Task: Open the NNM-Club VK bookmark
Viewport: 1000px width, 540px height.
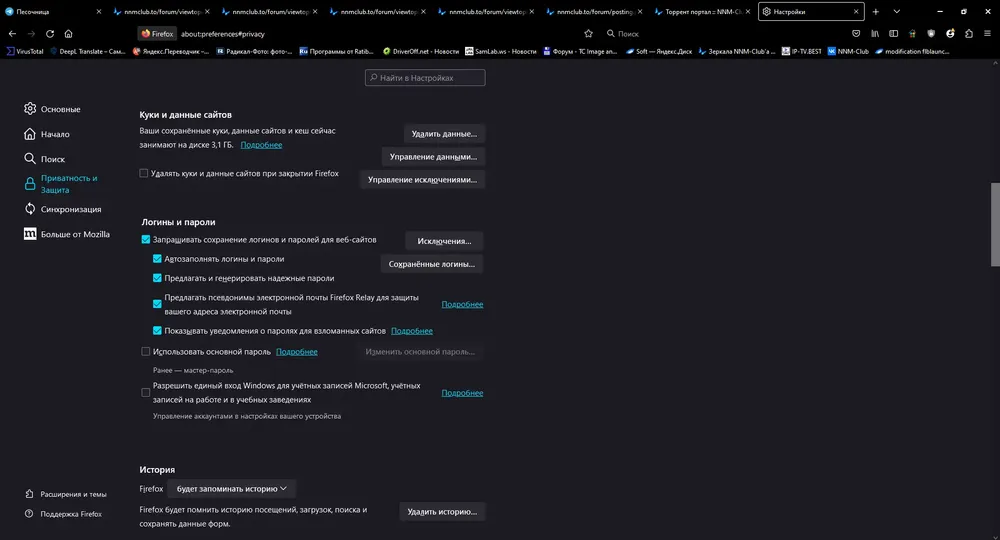Action: (x=848, y=51)
